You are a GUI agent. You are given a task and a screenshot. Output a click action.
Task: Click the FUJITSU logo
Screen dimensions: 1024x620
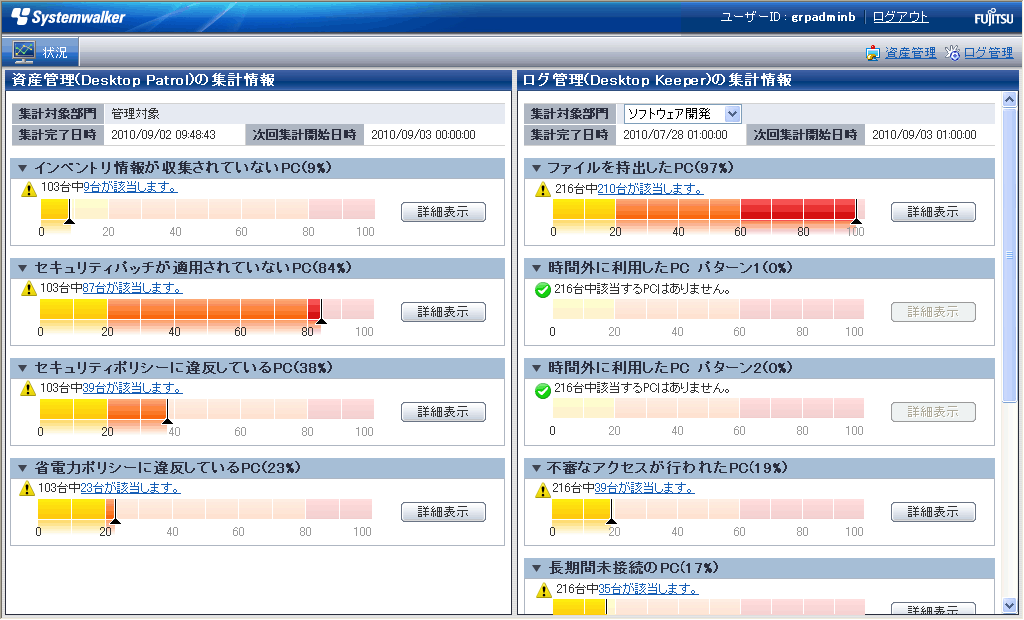[991, 18]
